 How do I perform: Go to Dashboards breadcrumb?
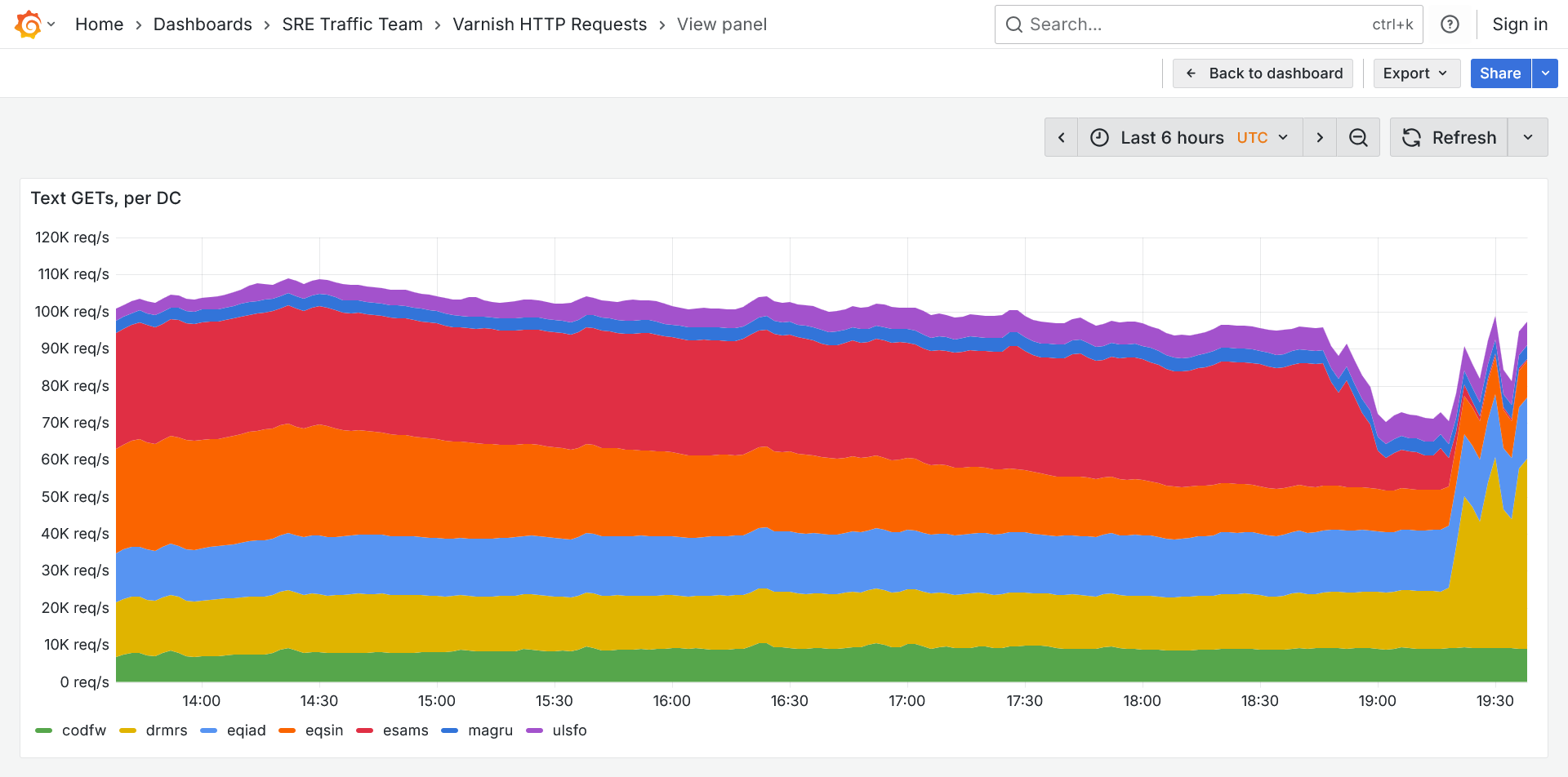point(203,24)
